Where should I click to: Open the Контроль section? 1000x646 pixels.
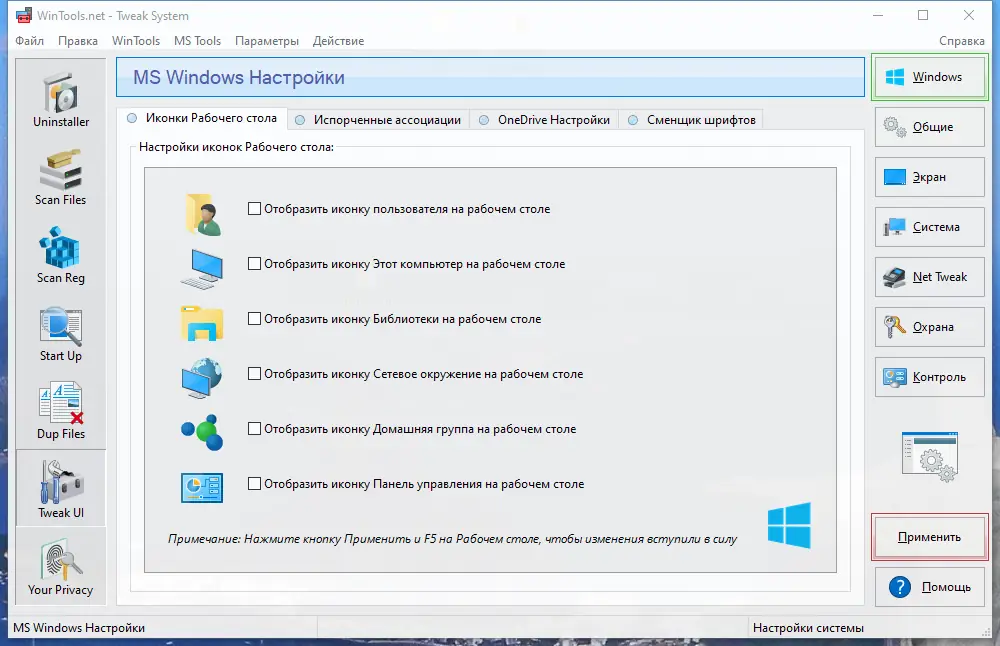pyautogui.click(x=930, y=377)
